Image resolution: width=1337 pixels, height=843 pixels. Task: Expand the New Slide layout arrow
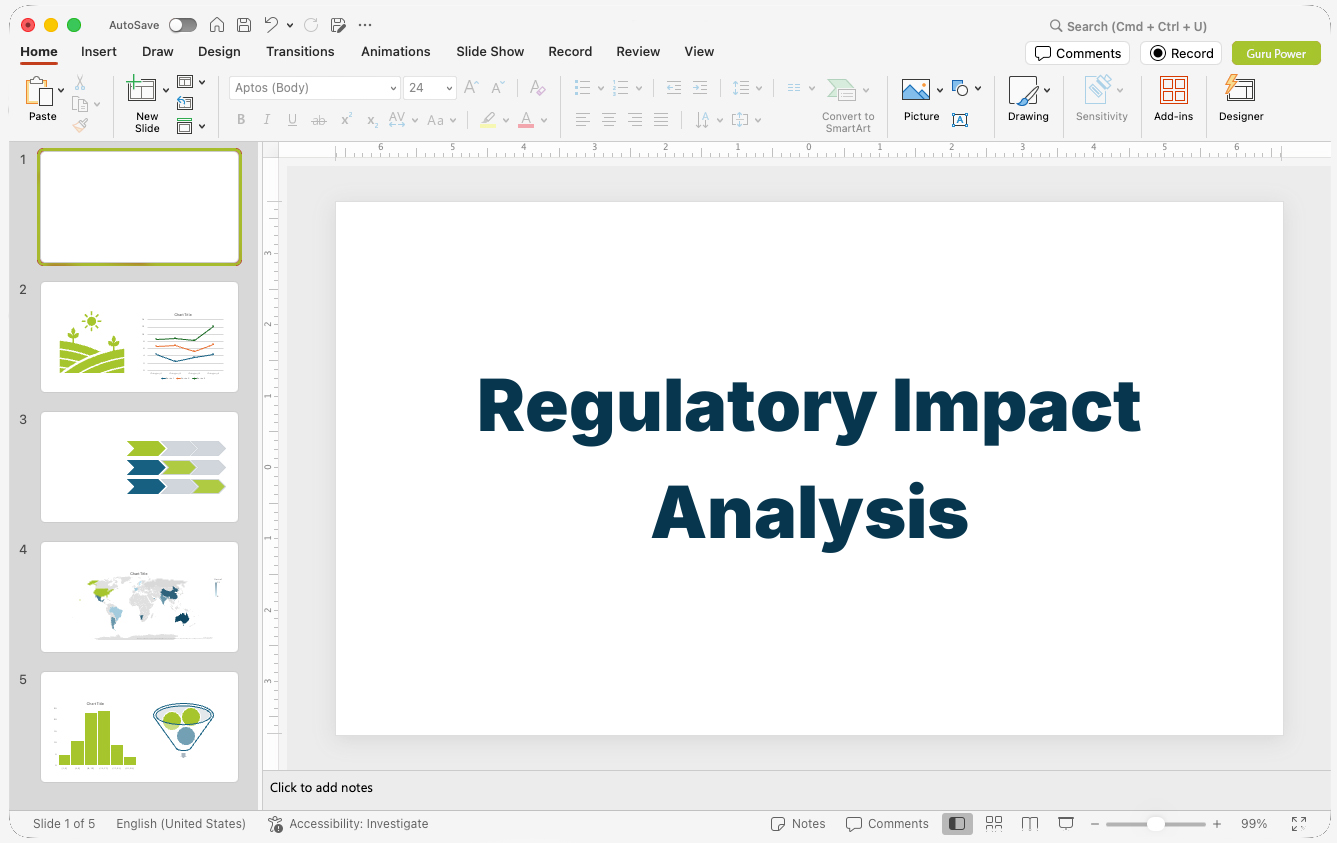tap(166, 91)
